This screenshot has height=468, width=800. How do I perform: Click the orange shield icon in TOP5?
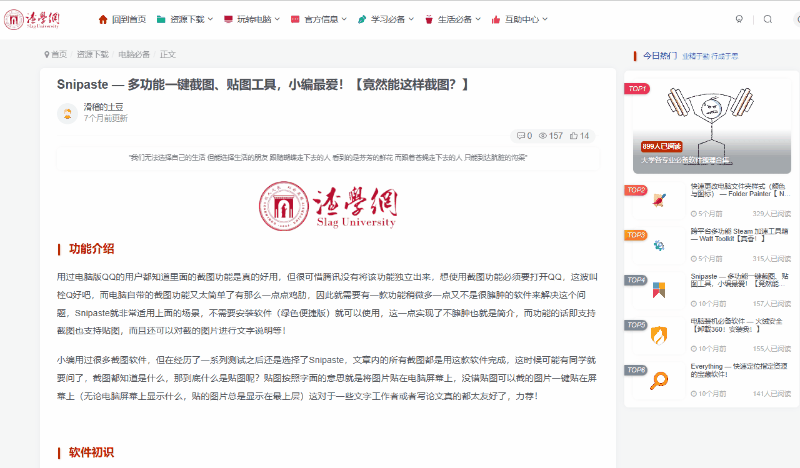(x=659, y=335)
